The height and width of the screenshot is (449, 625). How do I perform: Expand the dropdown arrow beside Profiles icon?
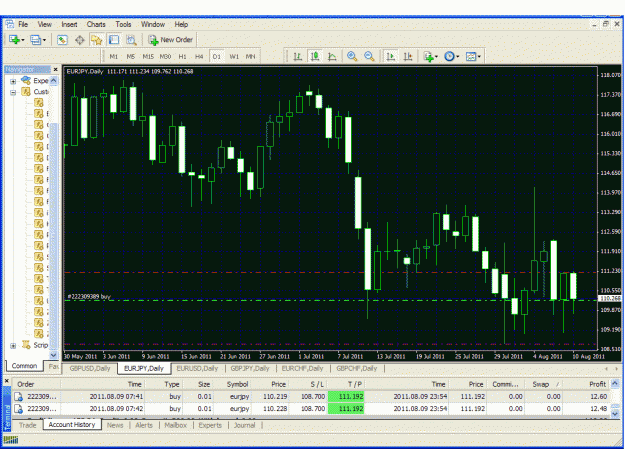44,40
